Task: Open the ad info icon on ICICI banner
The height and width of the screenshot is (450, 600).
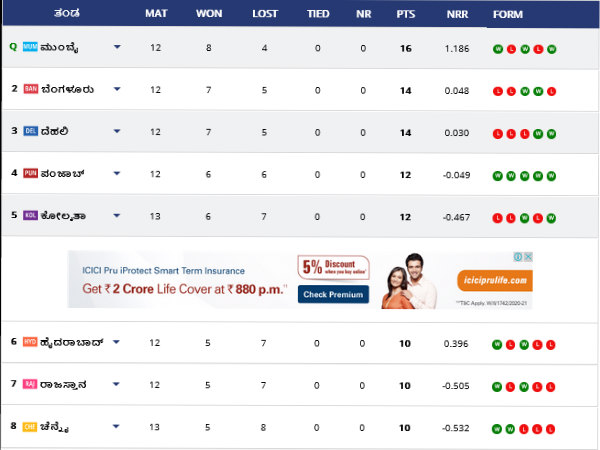Action: 518,257
